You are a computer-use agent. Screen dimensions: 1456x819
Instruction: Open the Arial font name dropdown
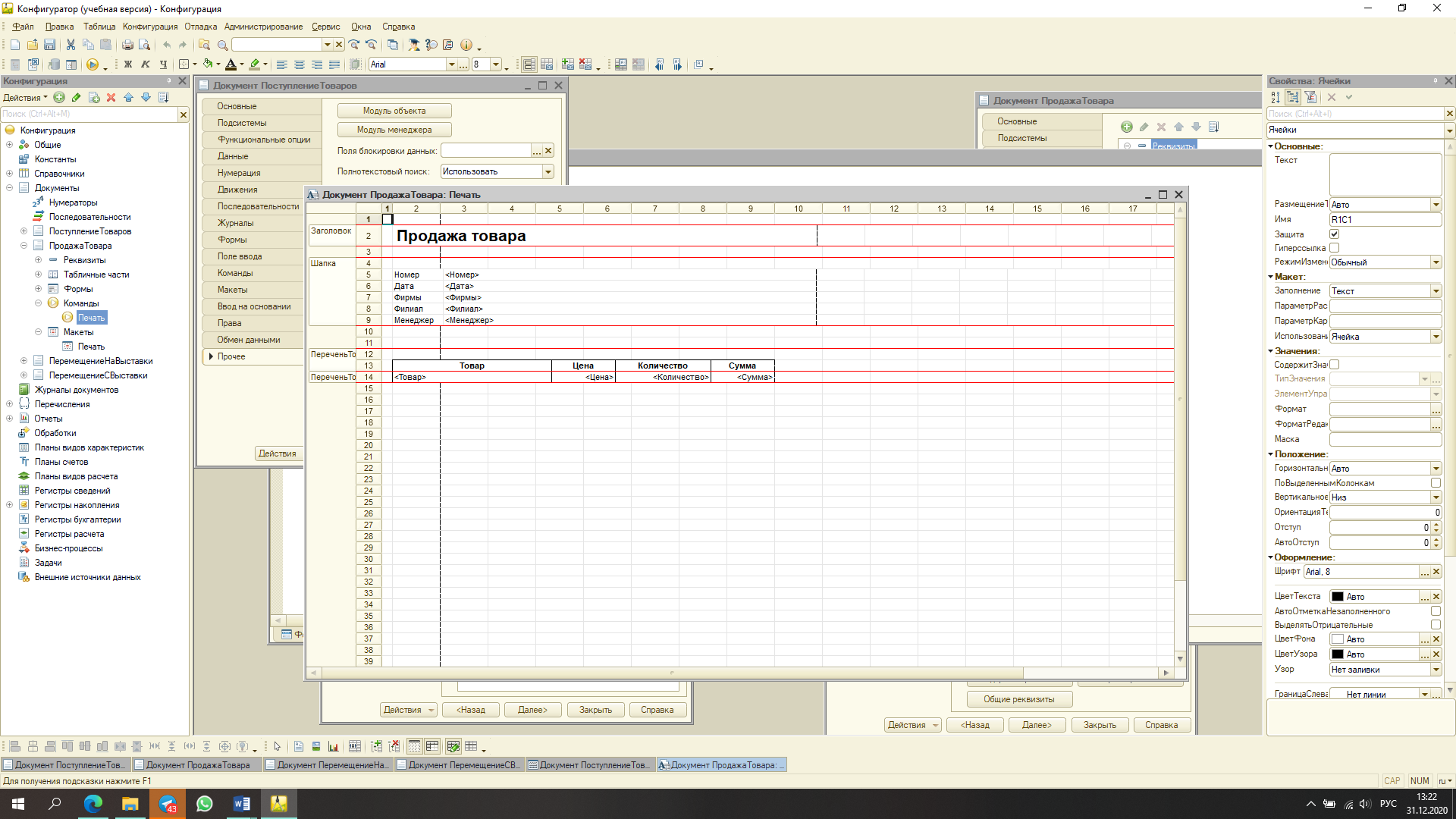tap(452, 64)
